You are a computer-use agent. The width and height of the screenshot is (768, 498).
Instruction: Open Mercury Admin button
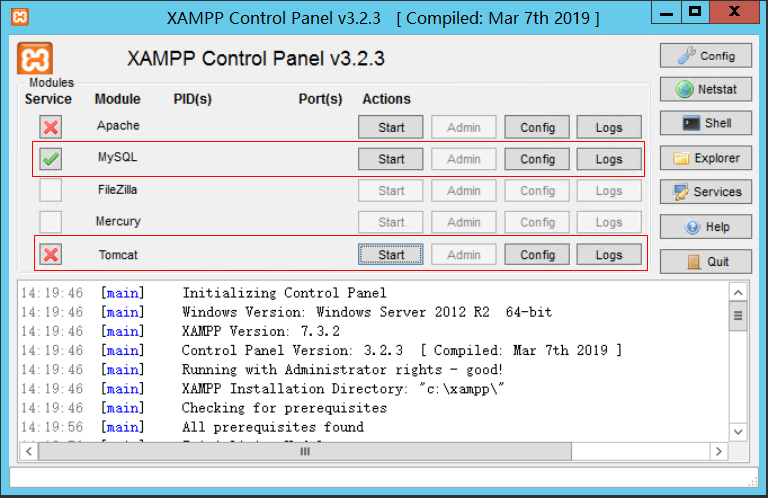[x=463, y=222]
